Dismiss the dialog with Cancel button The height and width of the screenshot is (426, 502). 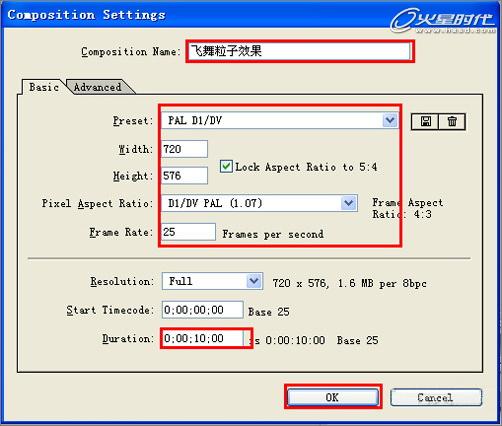coord(436,397)
